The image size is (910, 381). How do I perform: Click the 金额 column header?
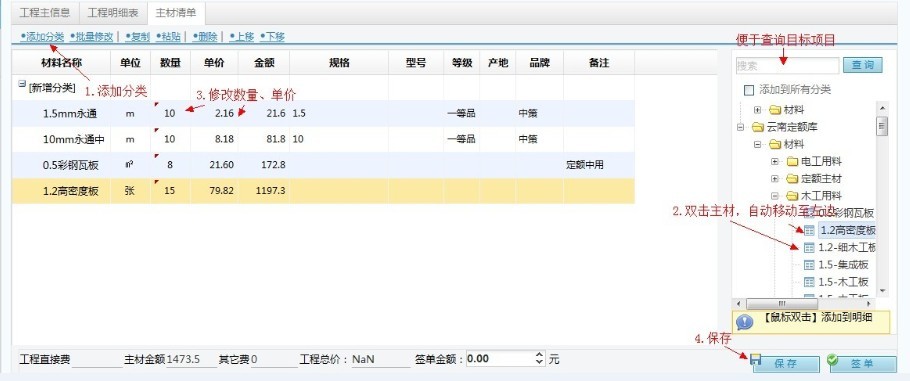pos(264,63)
